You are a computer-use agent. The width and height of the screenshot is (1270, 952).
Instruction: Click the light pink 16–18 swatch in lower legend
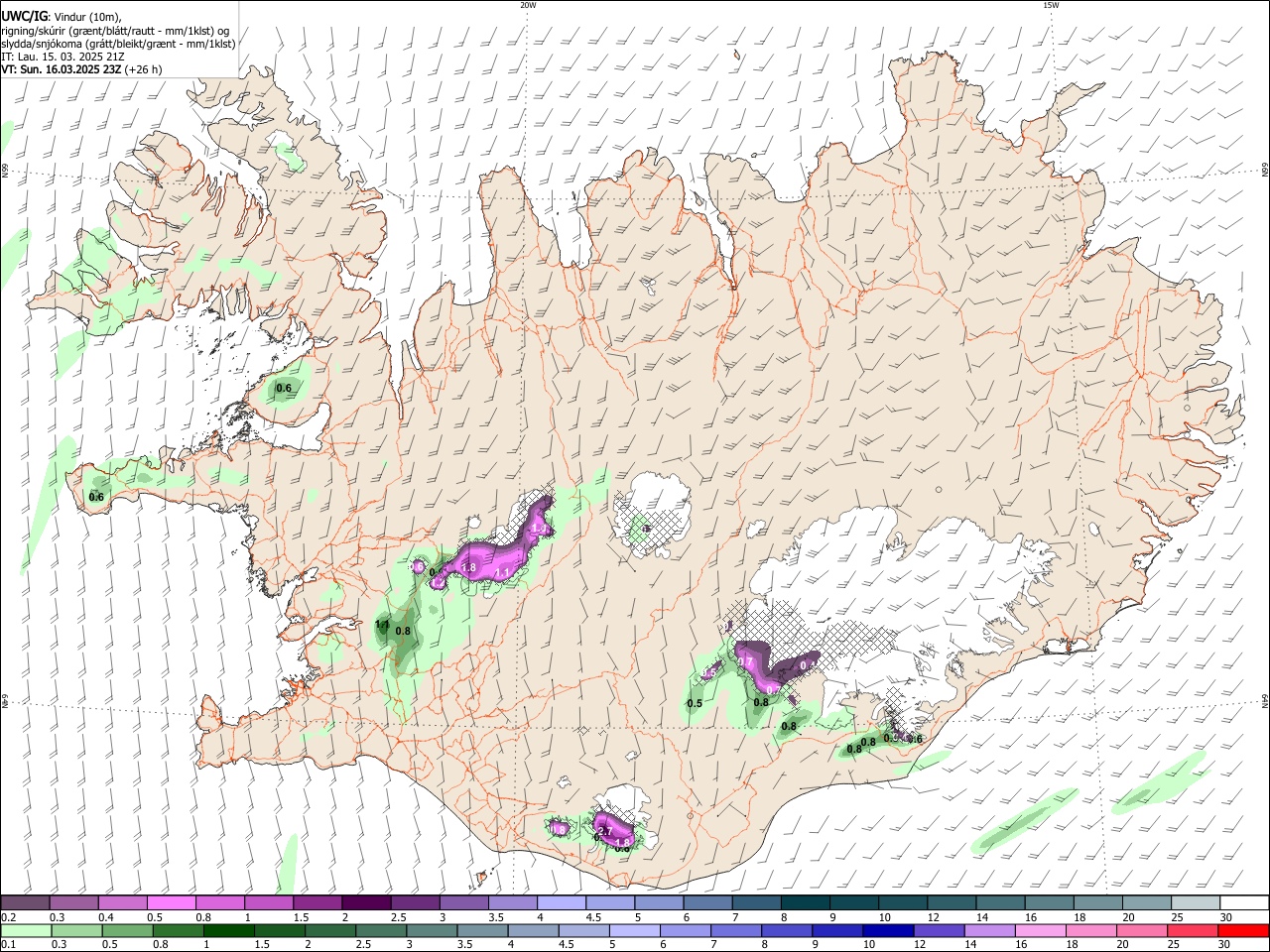tap(1039, 931)
